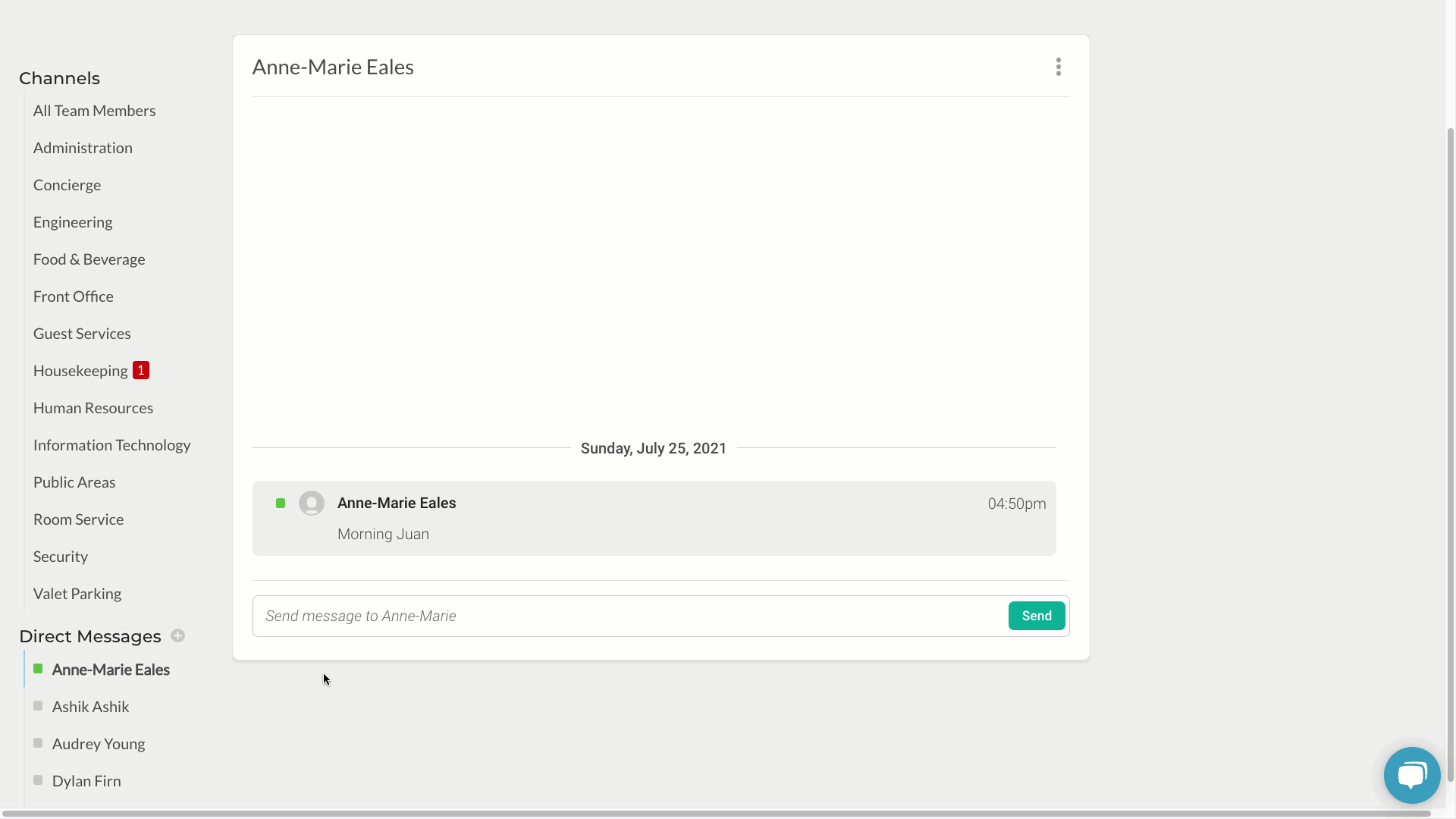Screen dimensions: 1456x819
Task: Click the add Direct Message plus icon
Action: pos(177,635)
